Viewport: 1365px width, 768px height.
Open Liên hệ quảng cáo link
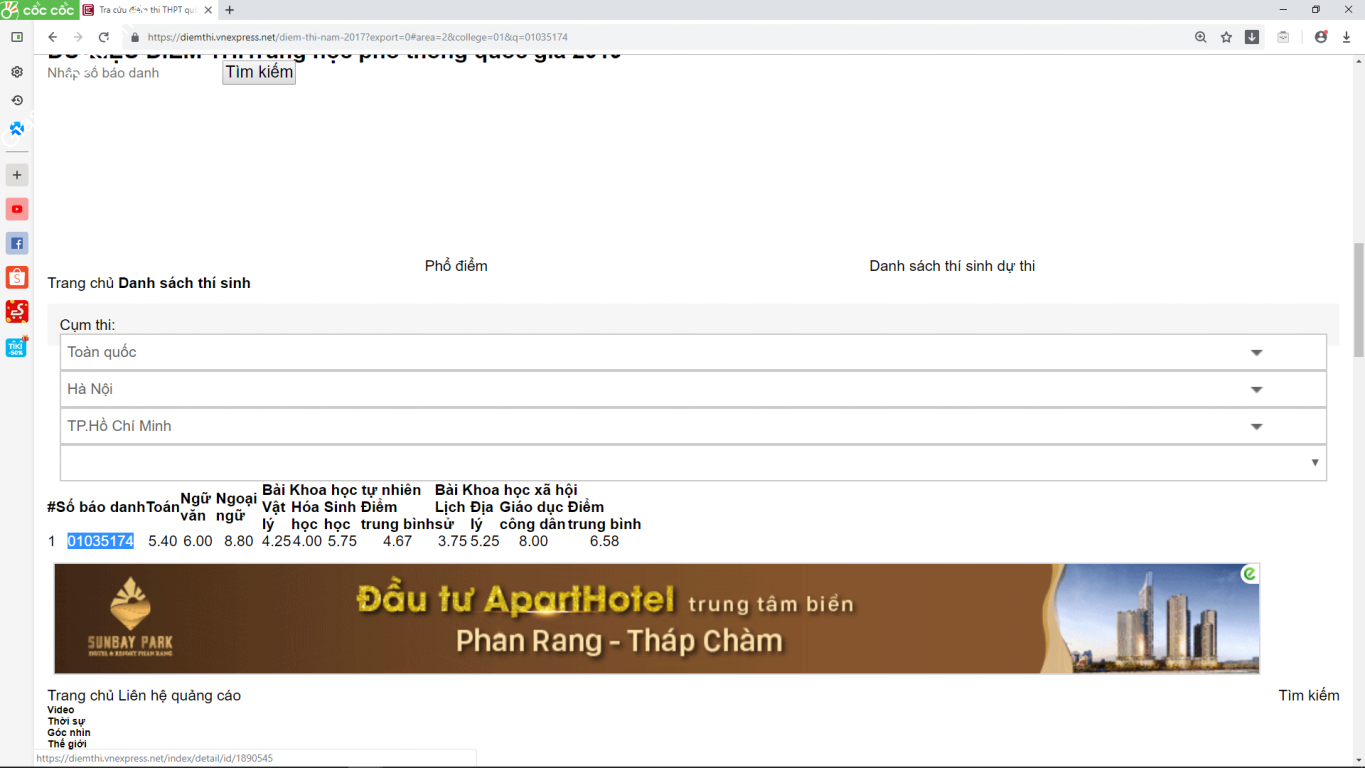point(180,696)
